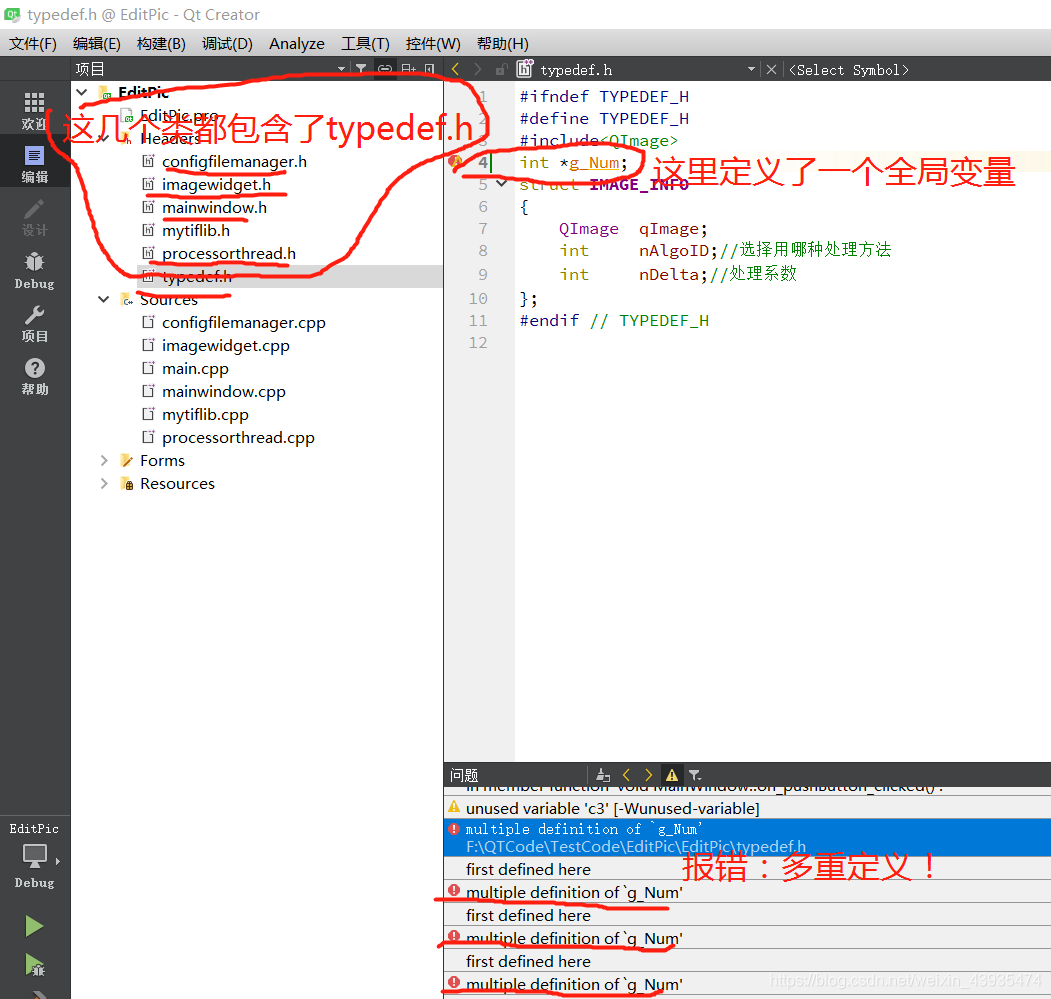1051x999 pixels.
Task: Toggle the file writable lock icon
Action: [501, 70]
